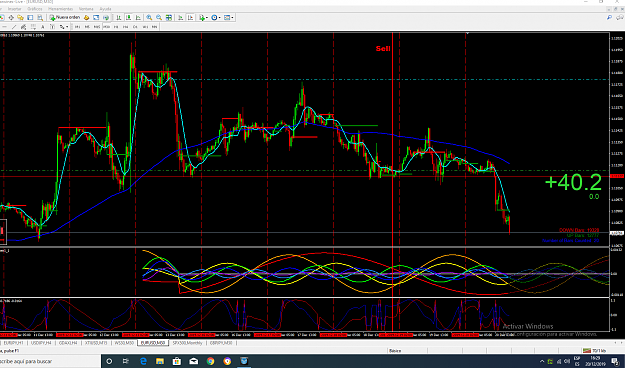This screenshot has height=368, width=625.
Task: Switch chart to line chart icon
Action: pyautogui.click(x=138, y=18)
